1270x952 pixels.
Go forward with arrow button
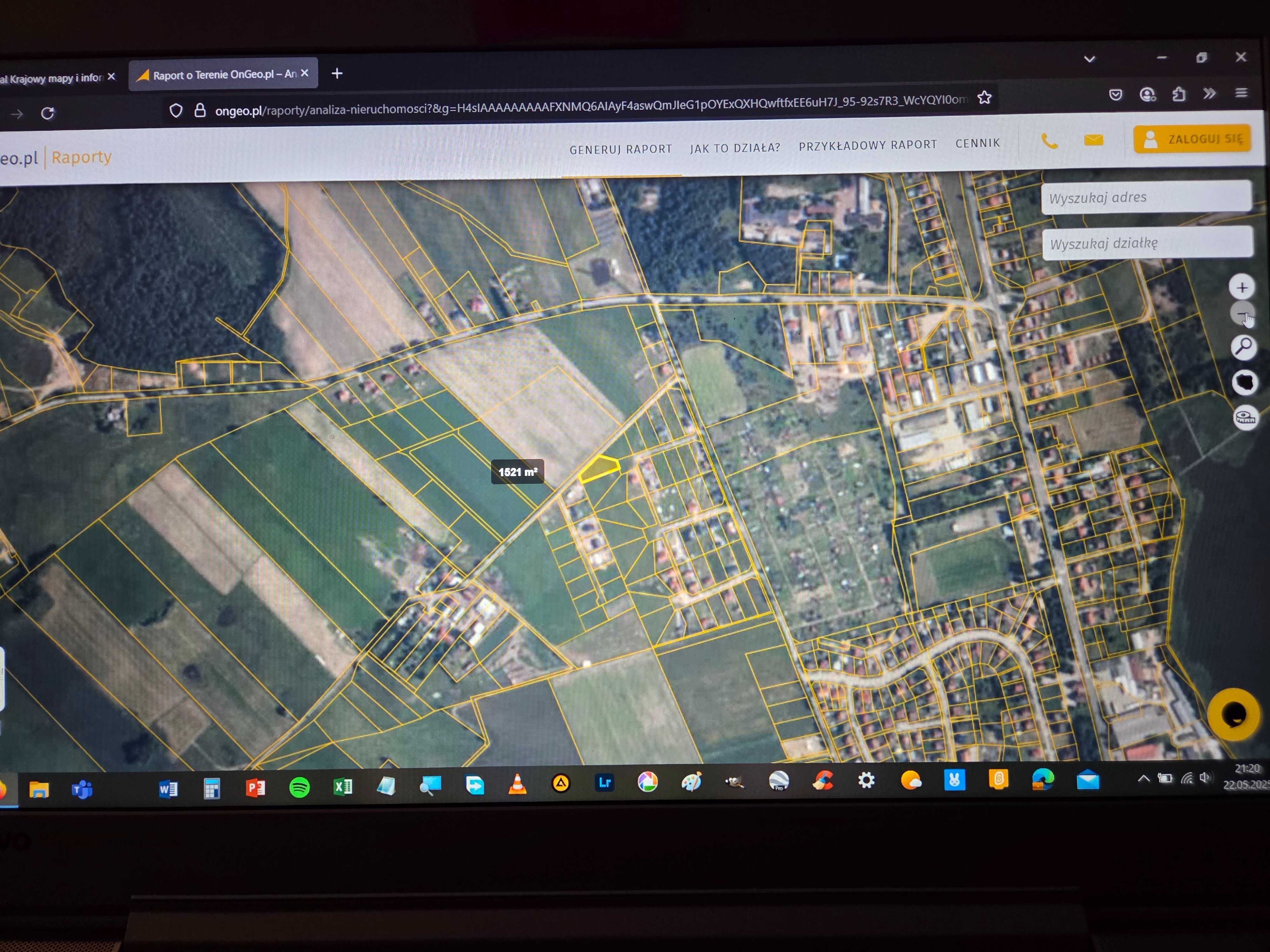17,114
